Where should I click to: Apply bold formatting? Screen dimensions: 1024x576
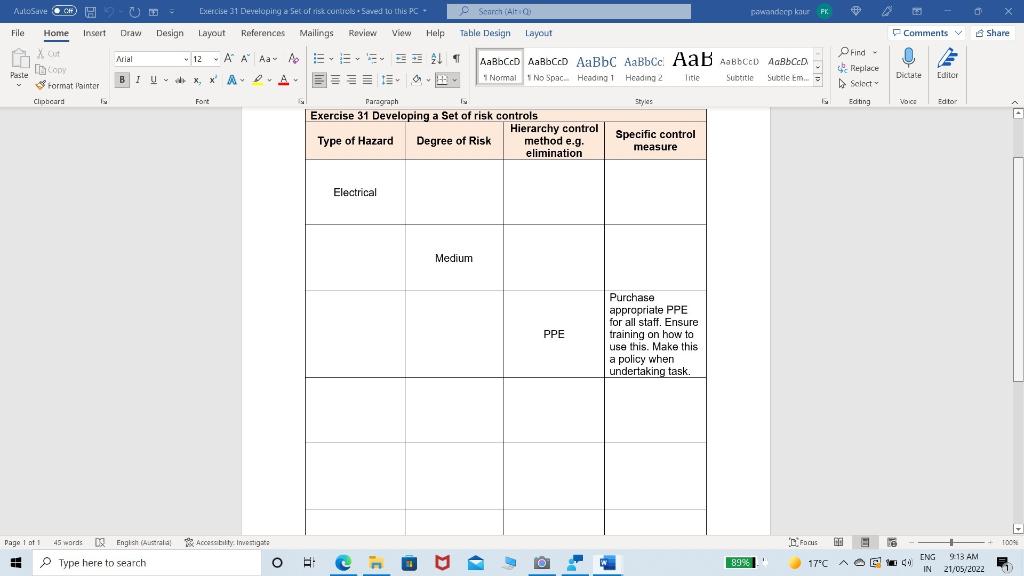coord(122,80)
